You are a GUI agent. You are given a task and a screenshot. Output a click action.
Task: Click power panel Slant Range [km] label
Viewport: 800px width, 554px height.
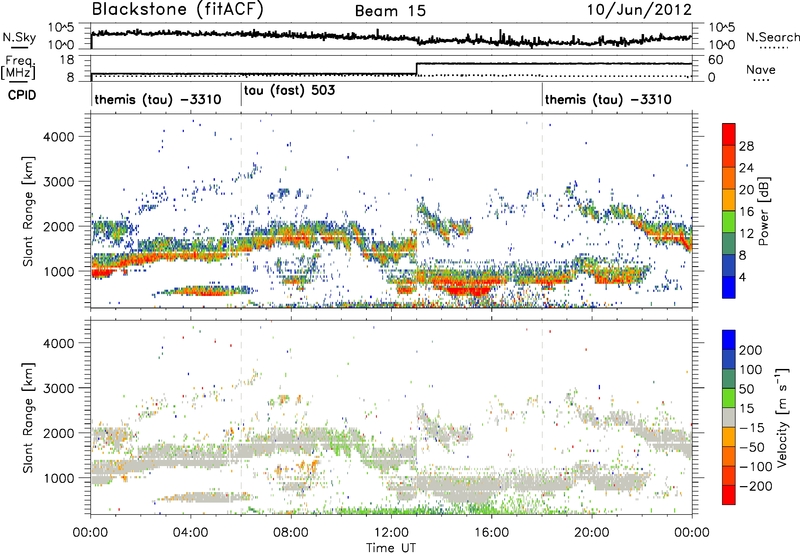click(28, 212)
